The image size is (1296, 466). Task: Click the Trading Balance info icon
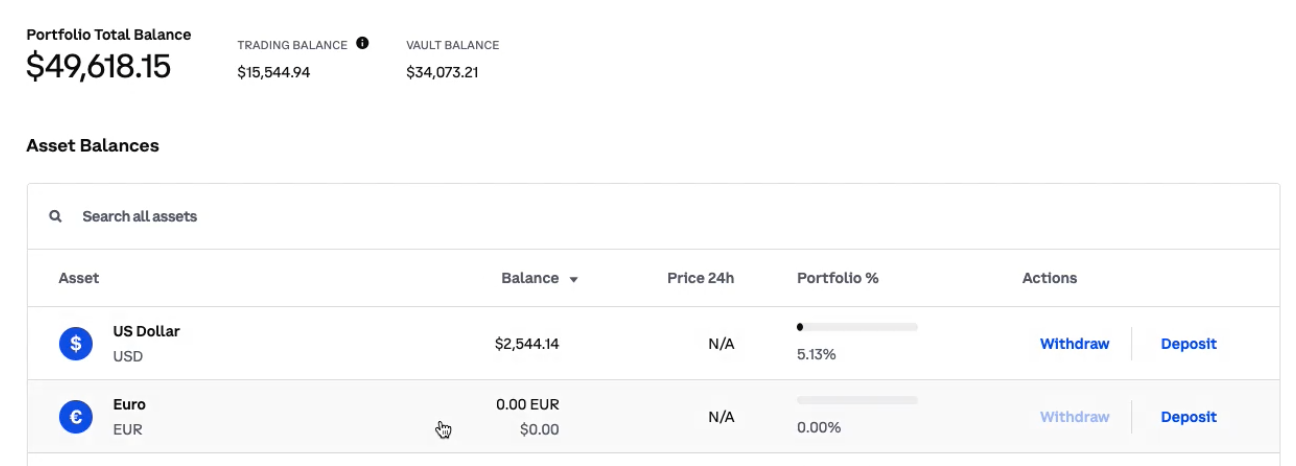(362, 43)
